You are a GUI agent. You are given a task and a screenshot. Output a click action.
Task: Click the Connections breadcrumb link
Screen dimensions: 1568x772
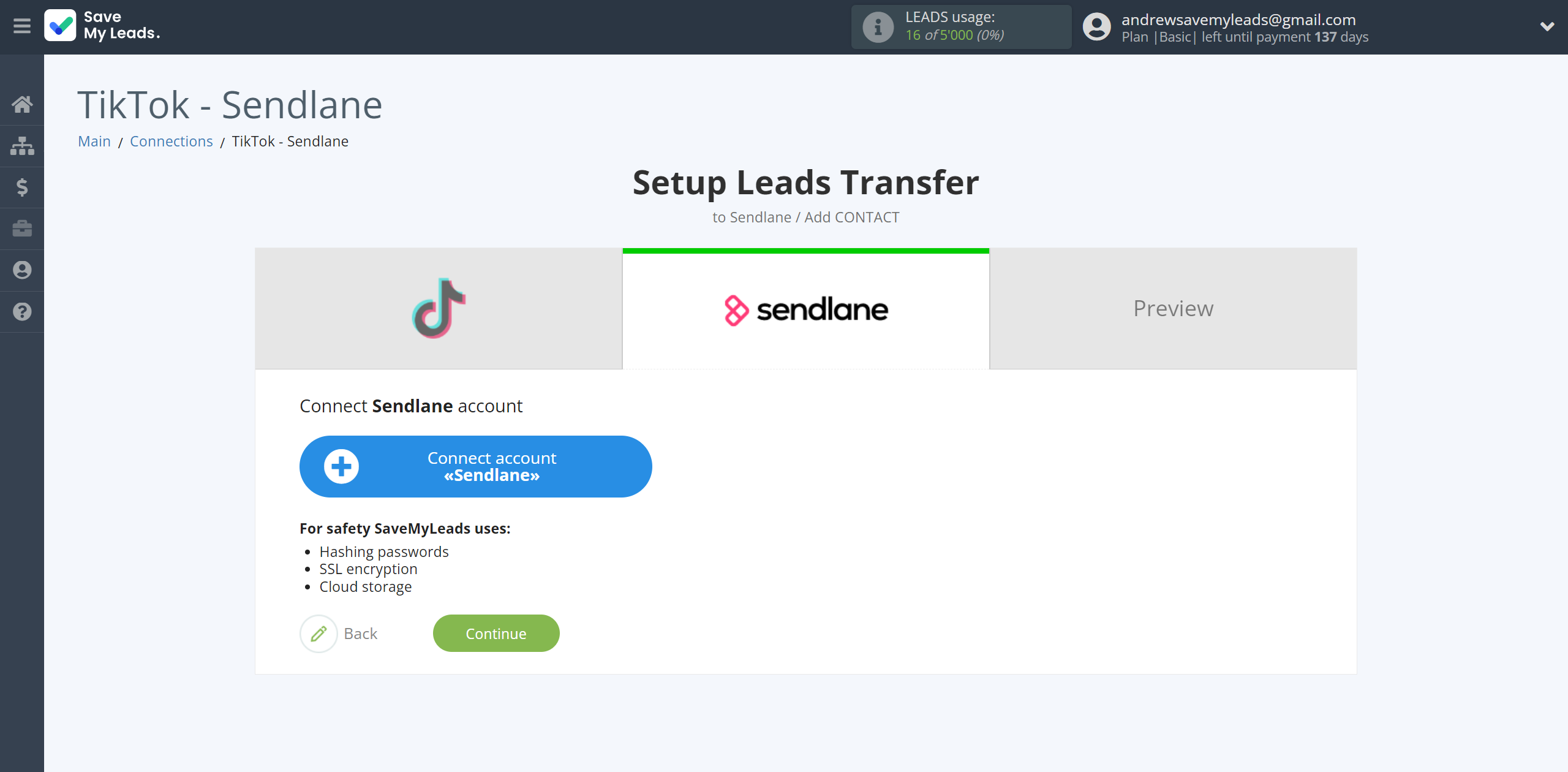click(171, 141)
